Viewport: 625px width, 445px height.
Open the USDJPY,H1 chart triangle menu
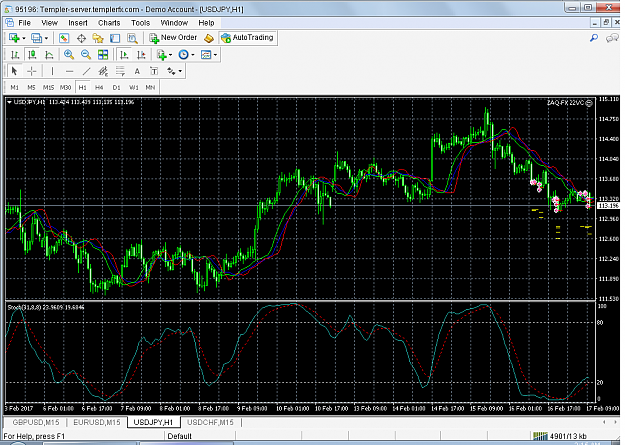coord(9,102)
